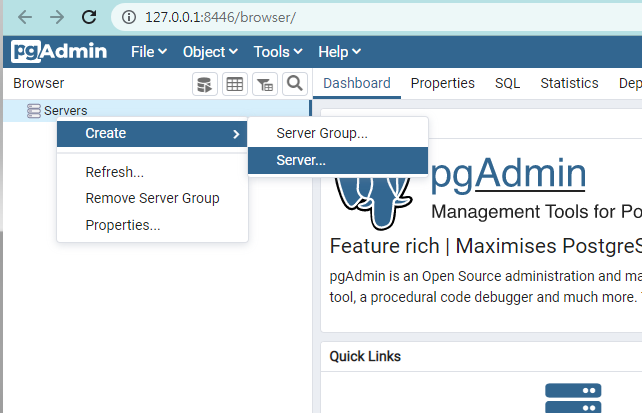Click the View Data table icon
The width and height of the screenshot is (642, 413).
point(235,84)
